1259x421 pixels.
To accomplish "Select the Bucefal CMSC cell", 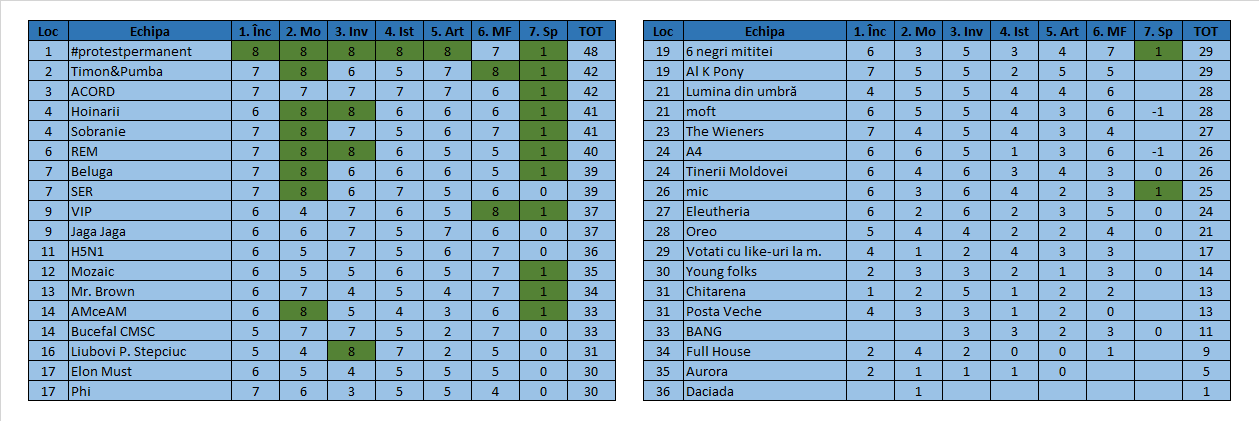I will pos(150,331).
